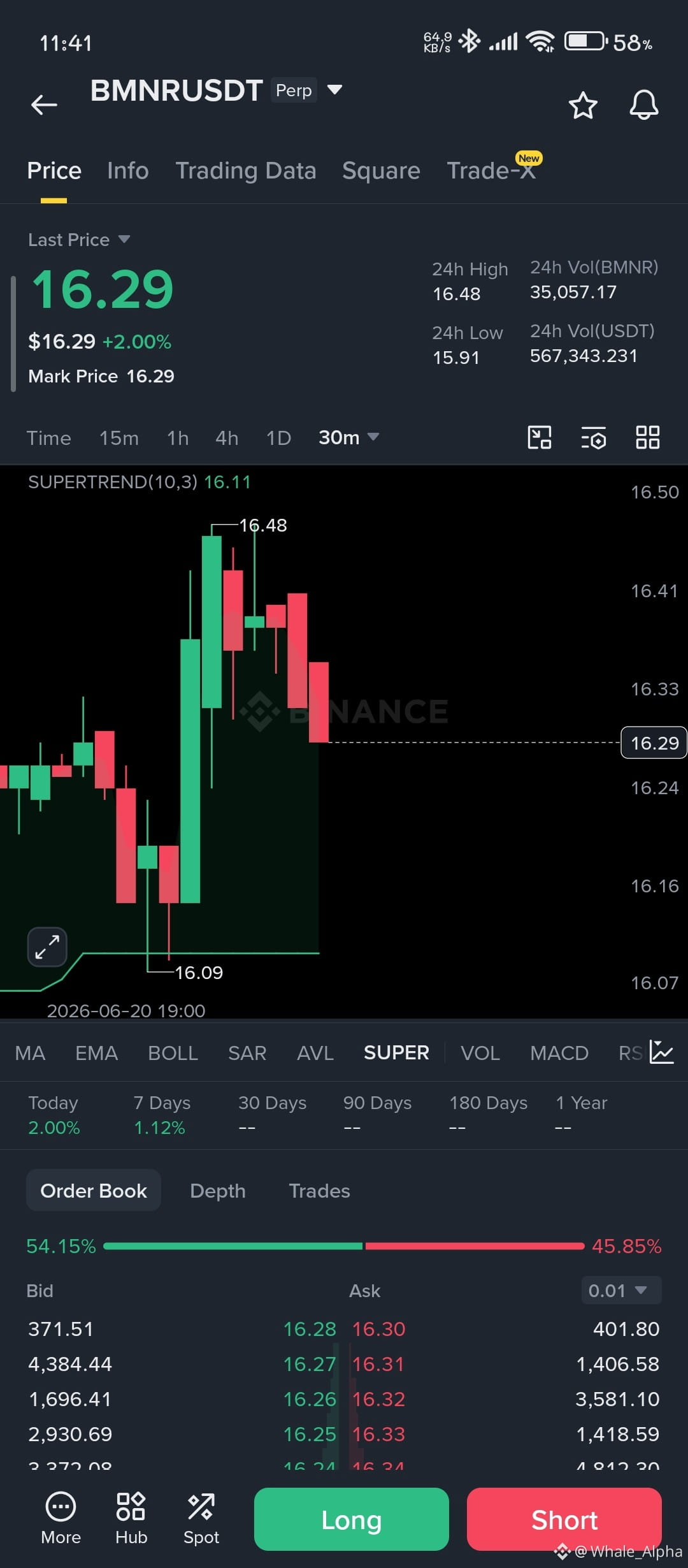This screenshot has height=1568, width=688.
Task: Open price alert bell icon
Action: (644, 105)
